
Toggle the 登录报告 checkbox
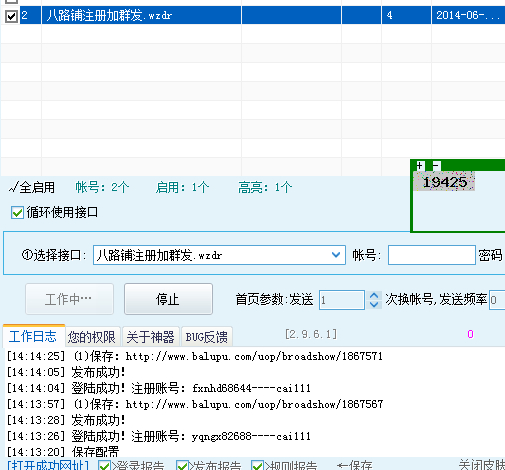pyautogui.click(x=105, y=466)
